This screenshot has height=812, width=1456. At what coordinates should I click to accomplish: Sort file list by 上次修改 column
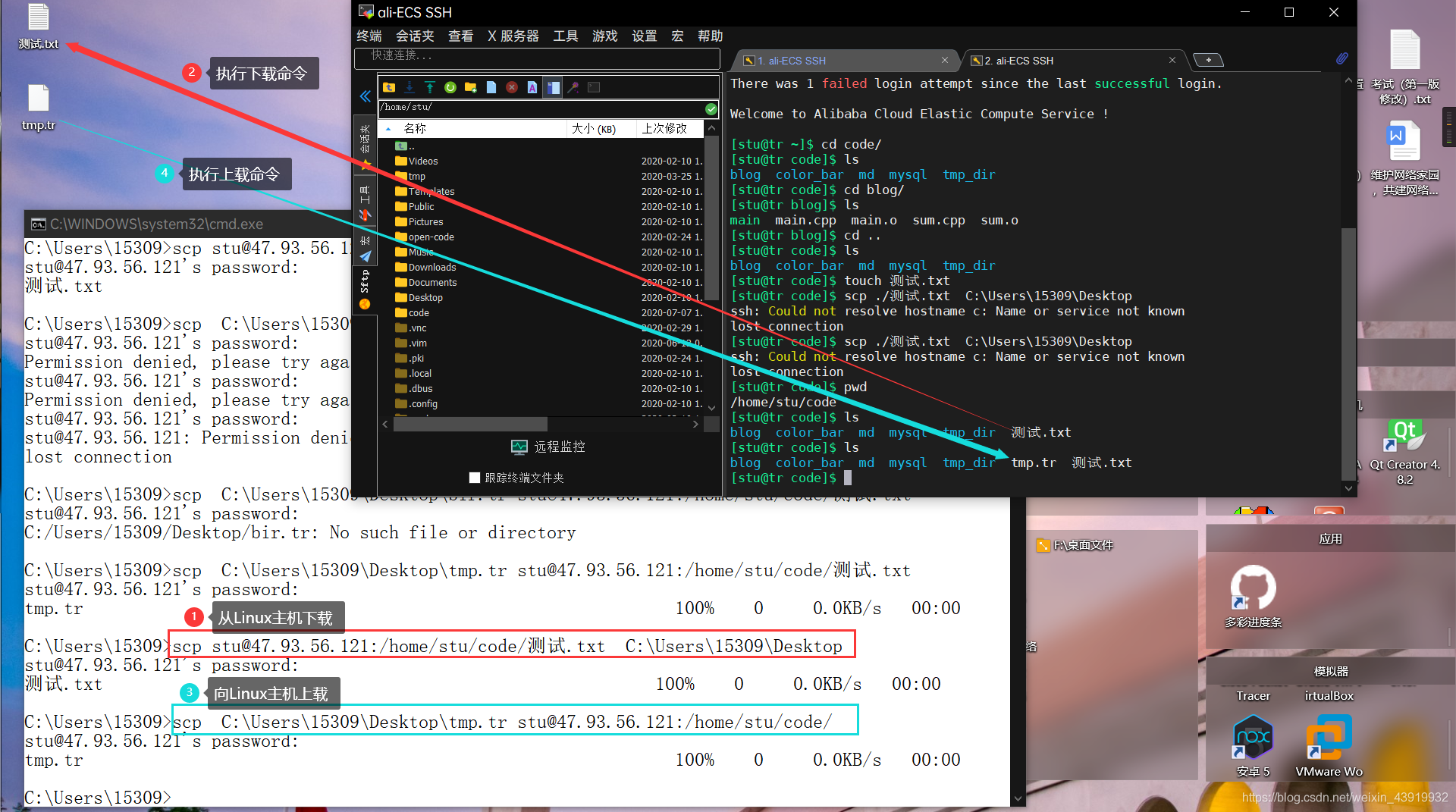[x=669, y=129]
